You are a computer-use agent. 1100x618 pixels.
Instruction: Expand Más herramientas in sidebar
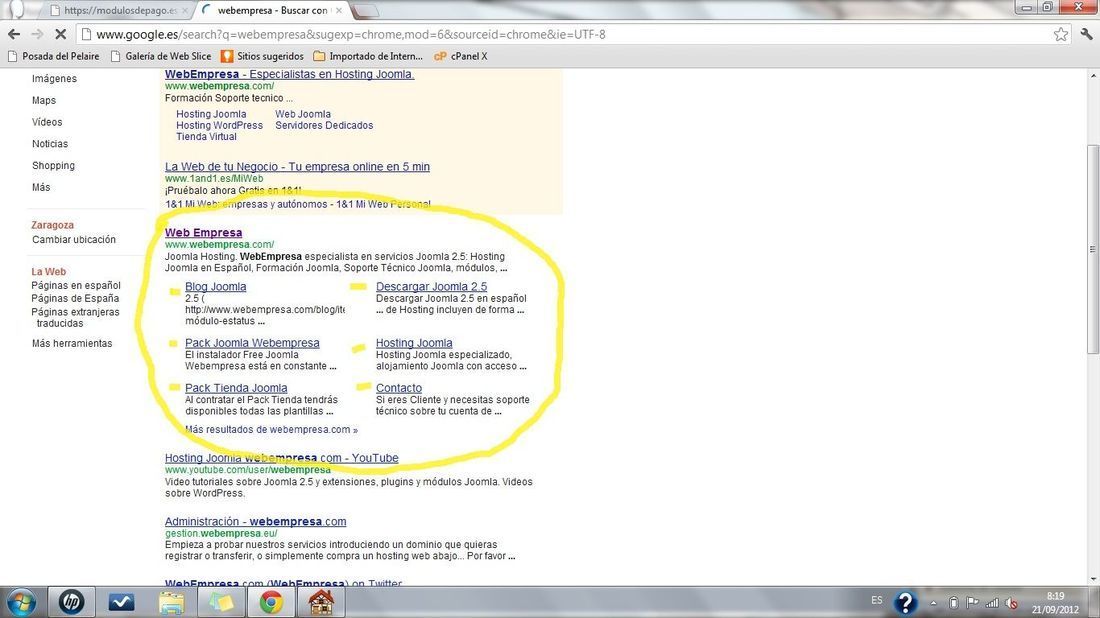(72, 343)
